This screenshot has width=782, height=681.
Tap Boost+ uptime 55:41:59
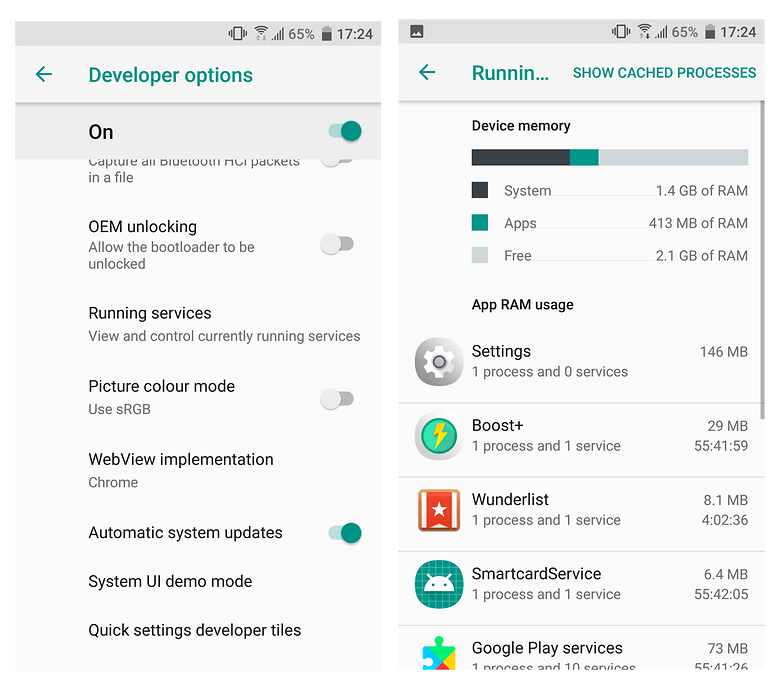pyautogui.click(x=721, y=446)
